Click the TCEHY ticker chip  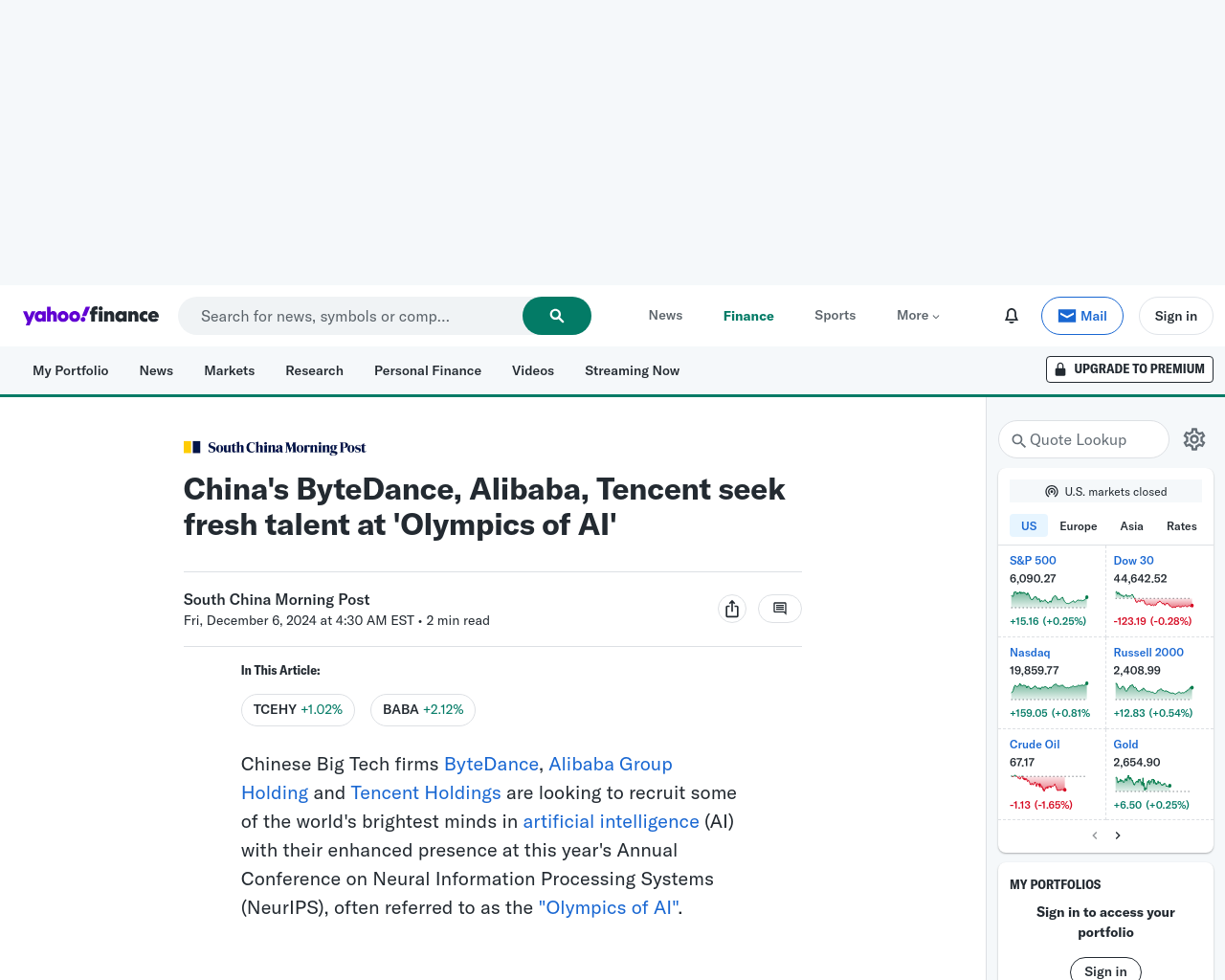(x=298, y=710)
